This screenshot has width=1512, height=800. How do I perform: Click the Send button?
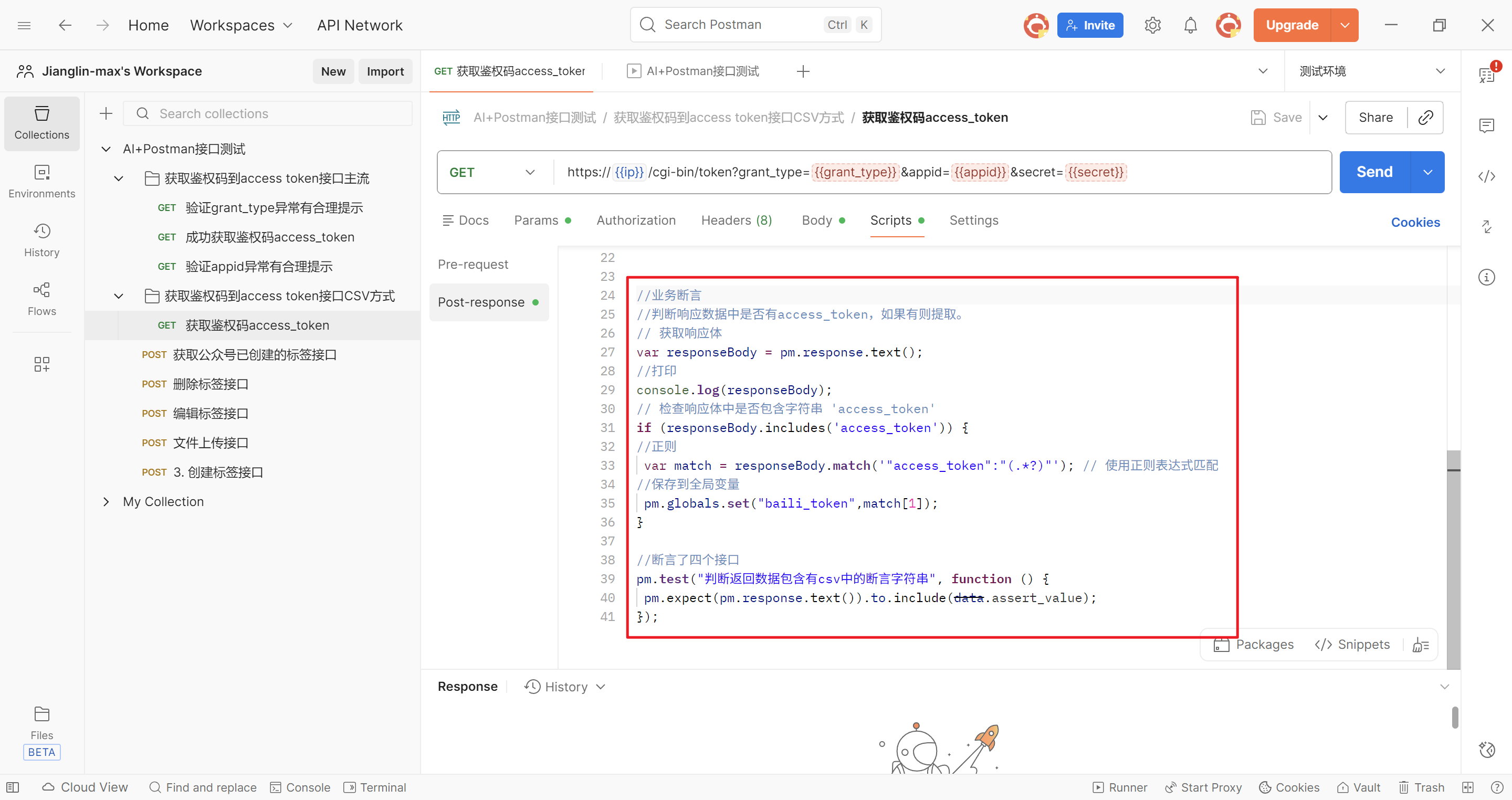click(x=1374, y=172)
